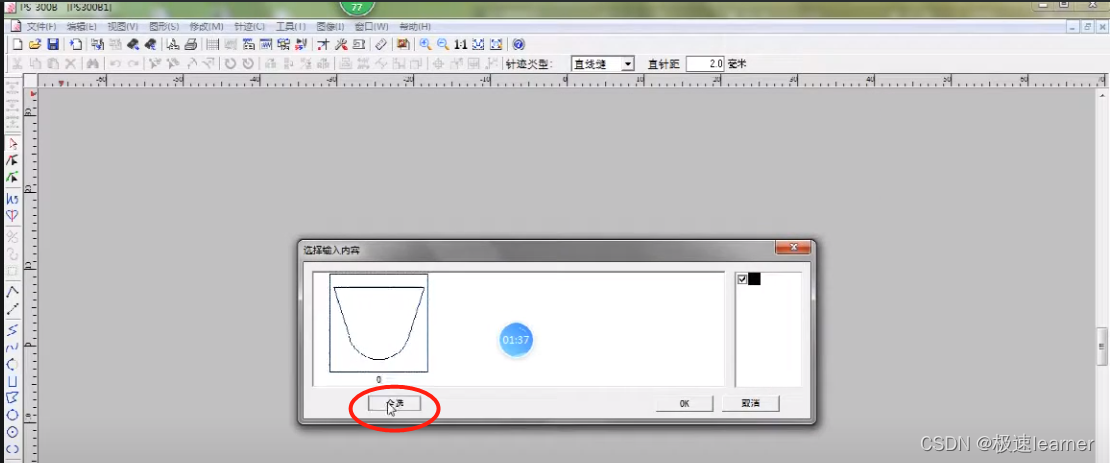Select the pattern thumbnail labeled 0

(x=379, y=323)
